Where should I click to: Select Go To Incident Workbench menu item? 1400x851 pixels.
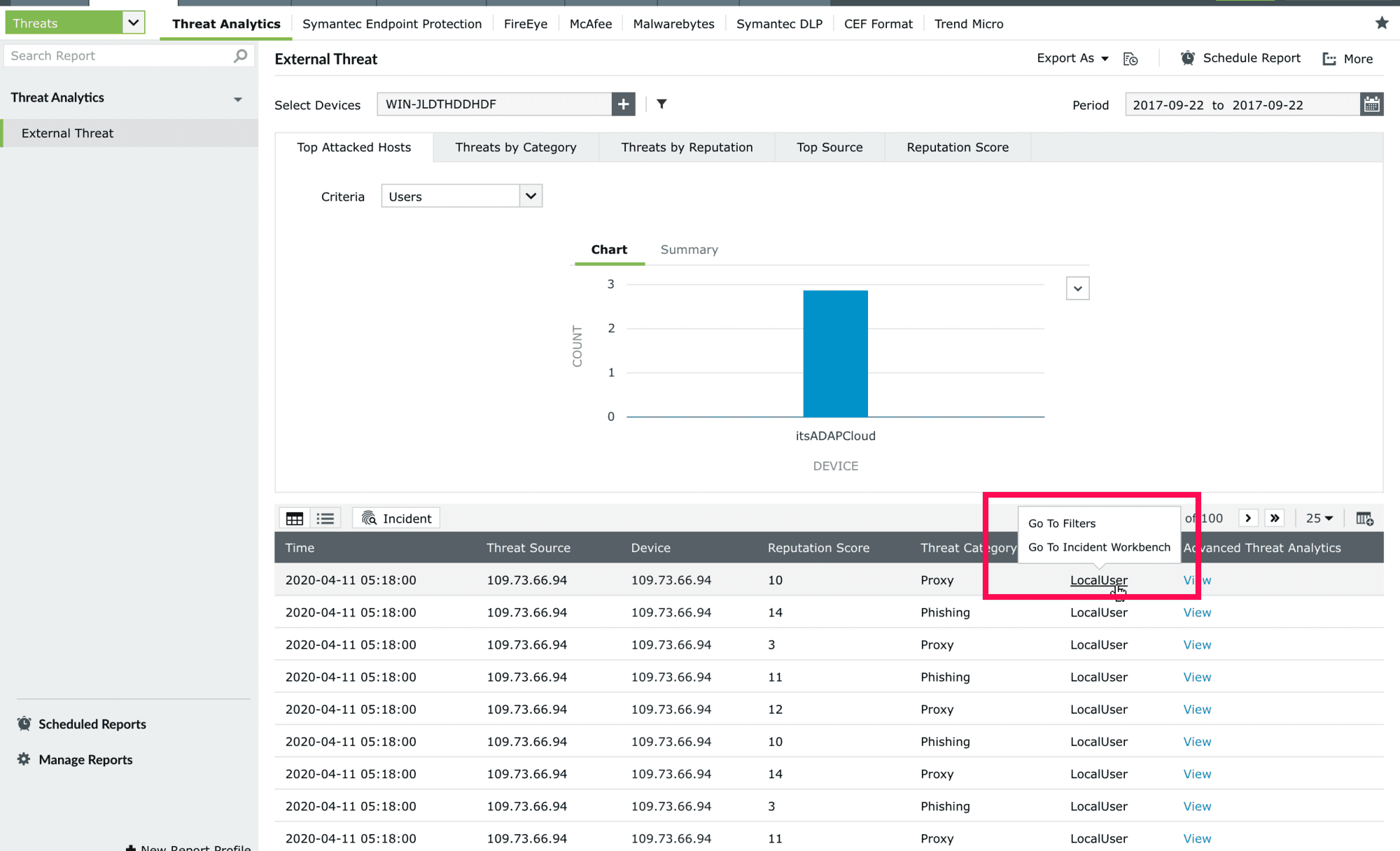(x=1098, y=547)
